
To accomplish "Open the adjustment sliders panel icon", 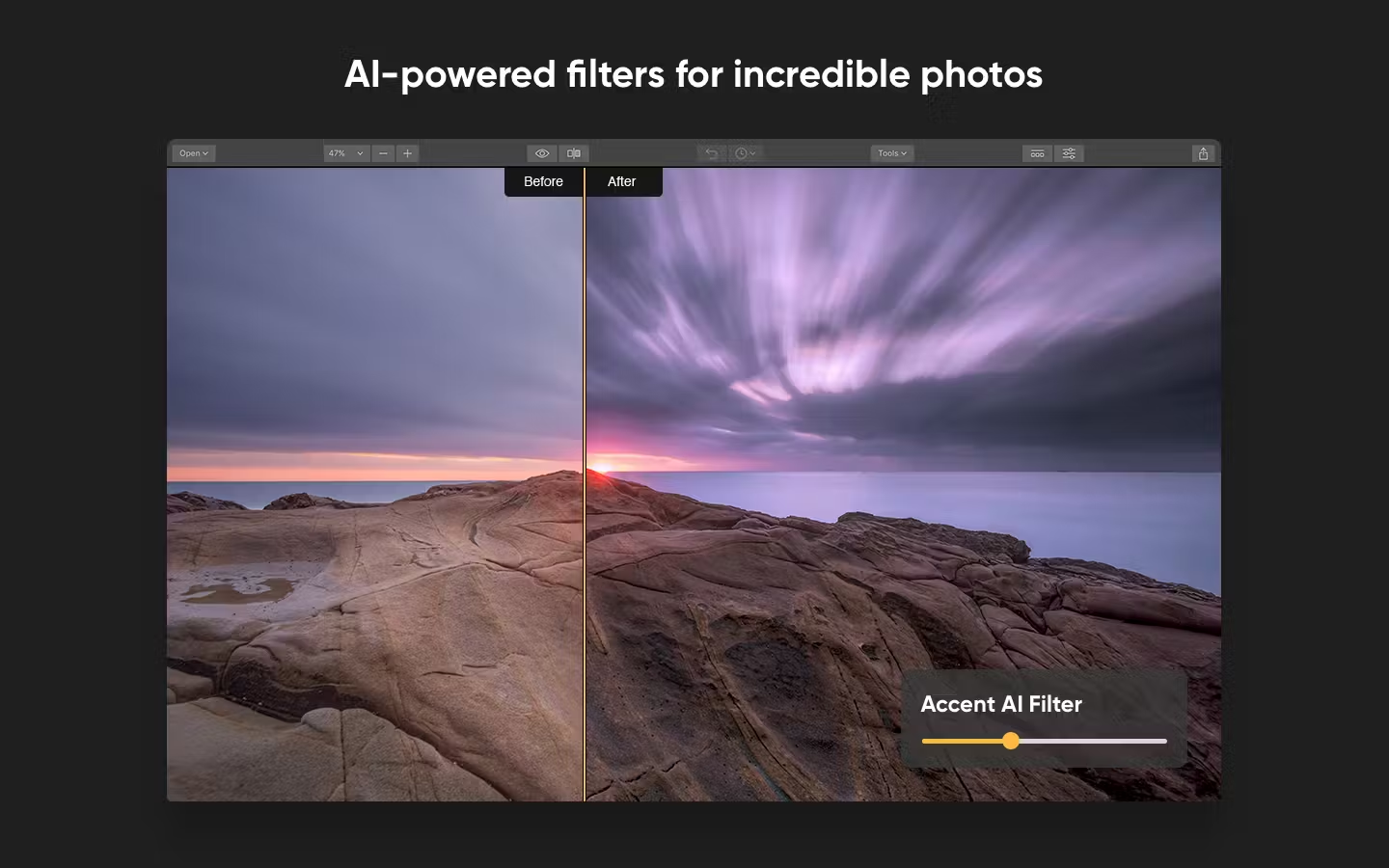I will pos(1069,153).
